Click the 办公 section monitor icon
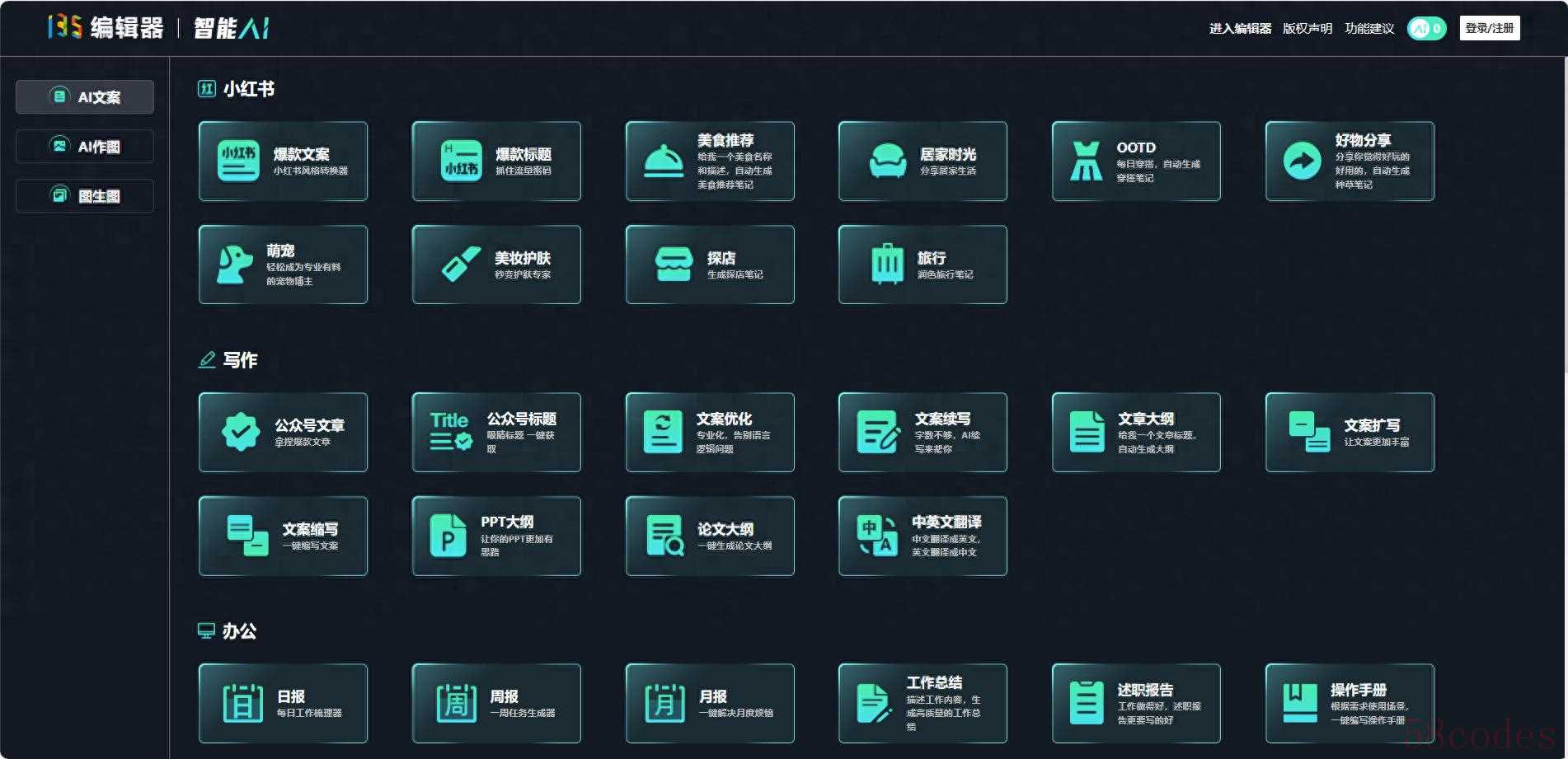This screenshot has width=1568, height=759. pos(206,631)
